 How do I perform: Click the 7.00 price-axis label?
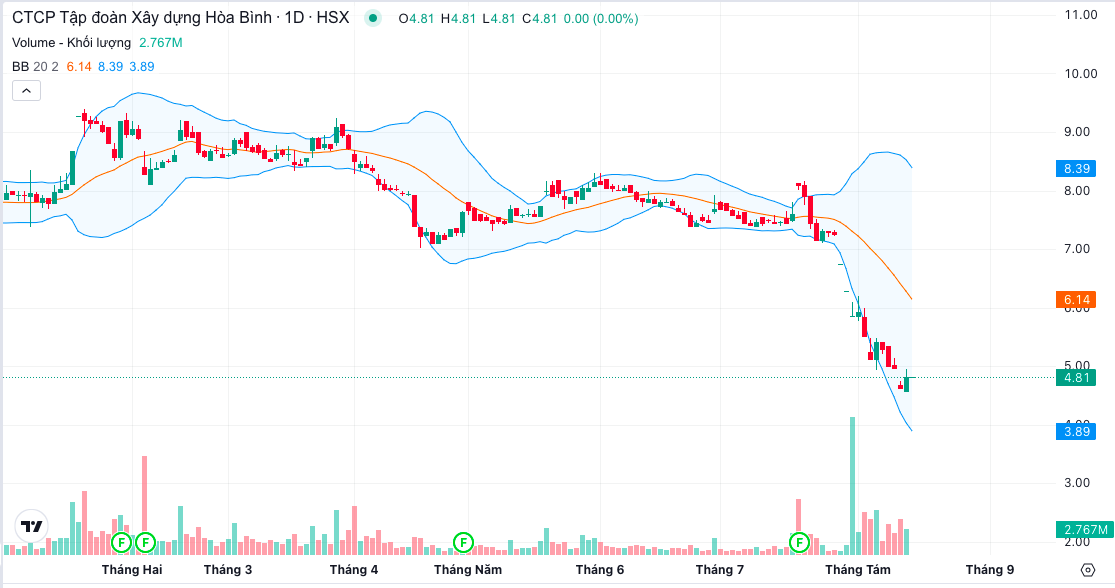pyautogui.click(x=1077, y=249)
